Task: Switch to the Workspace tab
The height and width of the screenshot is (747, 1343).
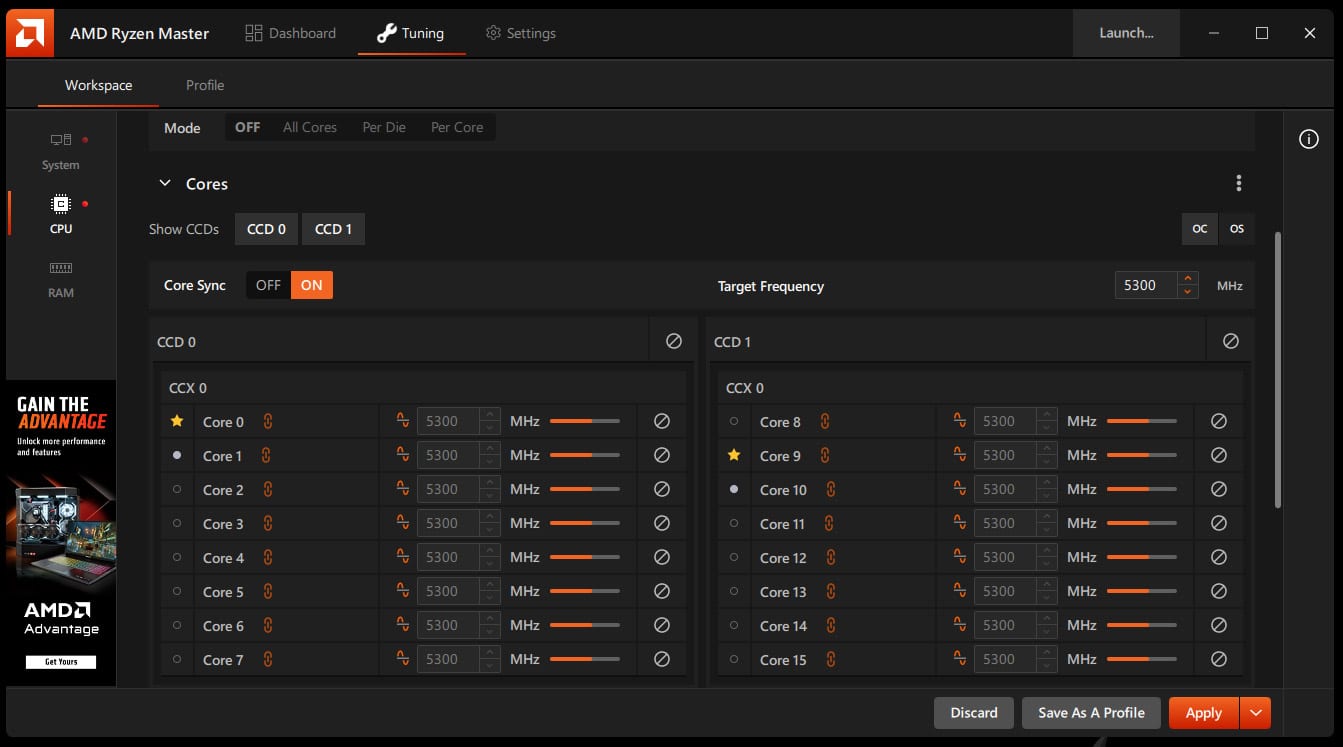Action: pos(98,85)
